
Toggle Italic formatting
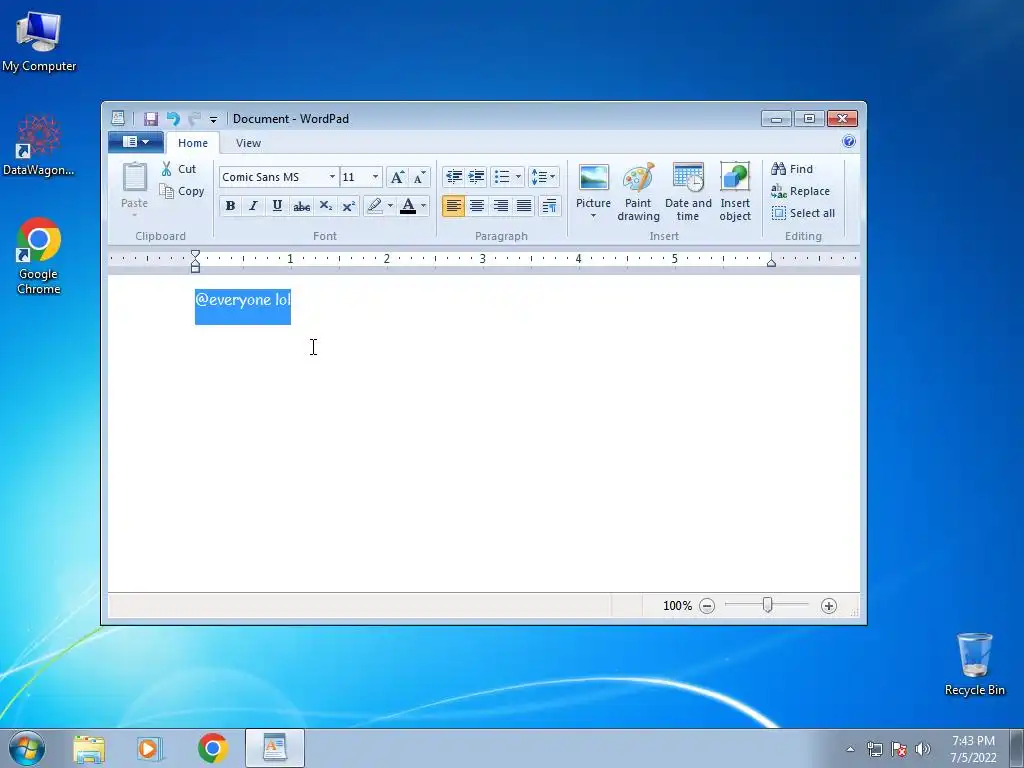[253, 206]
